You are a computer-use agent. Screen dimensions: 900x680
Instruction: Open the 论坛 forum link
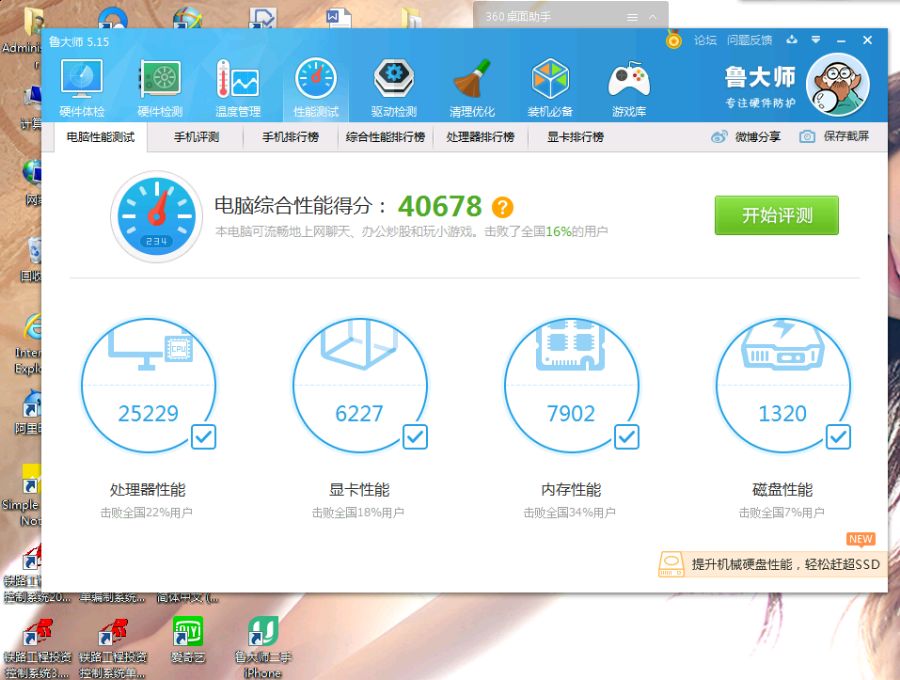pos(705,40)
